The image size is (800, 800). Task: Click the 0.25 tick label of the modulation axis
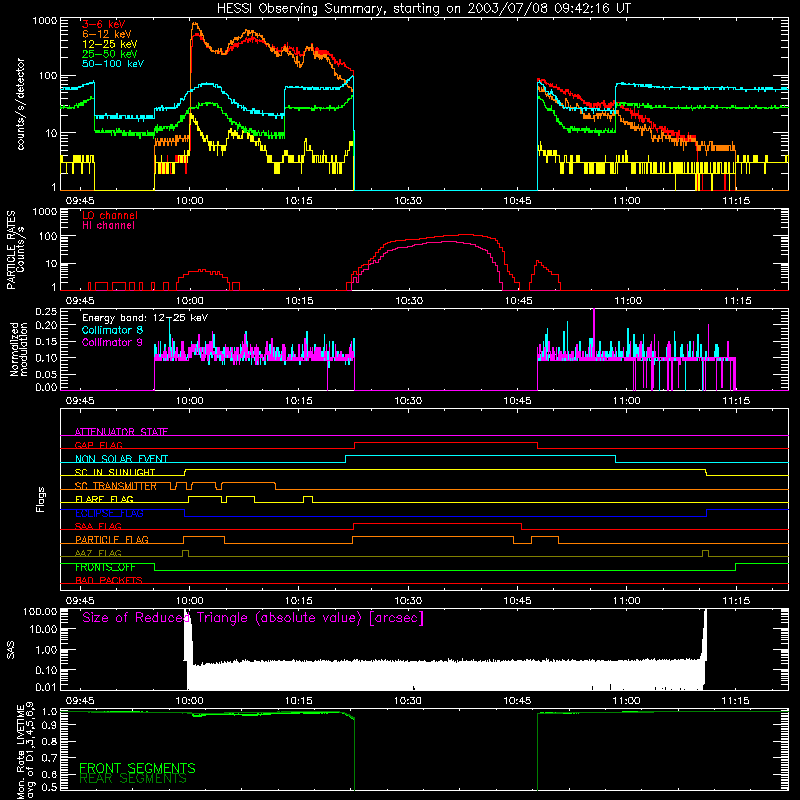point(46,311)
